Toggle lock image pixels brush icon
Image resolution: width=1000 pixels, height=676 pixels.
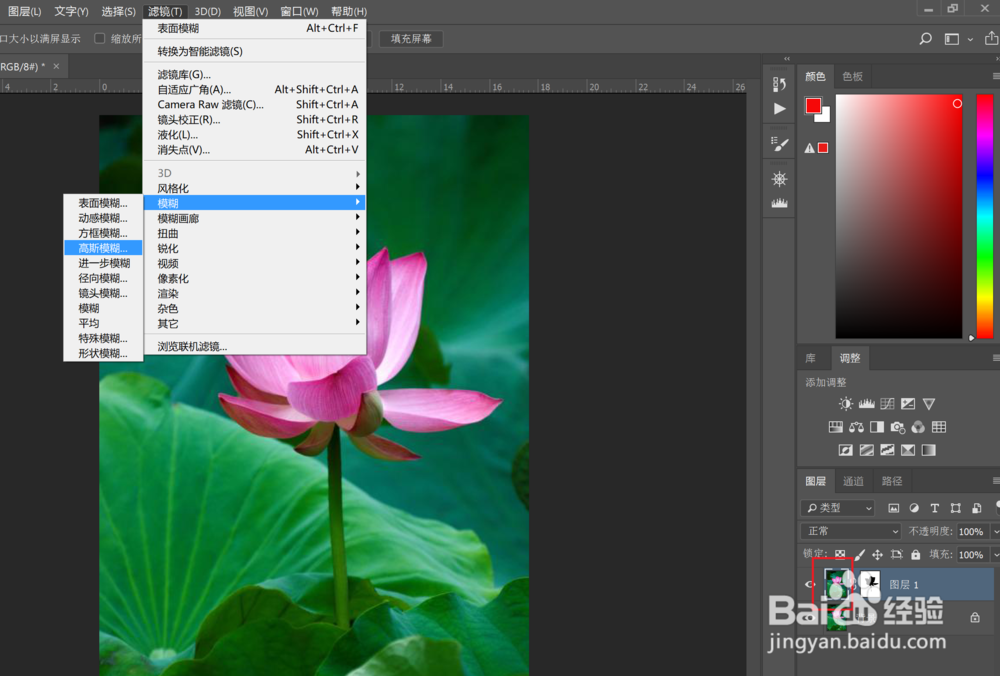(860, 554)
